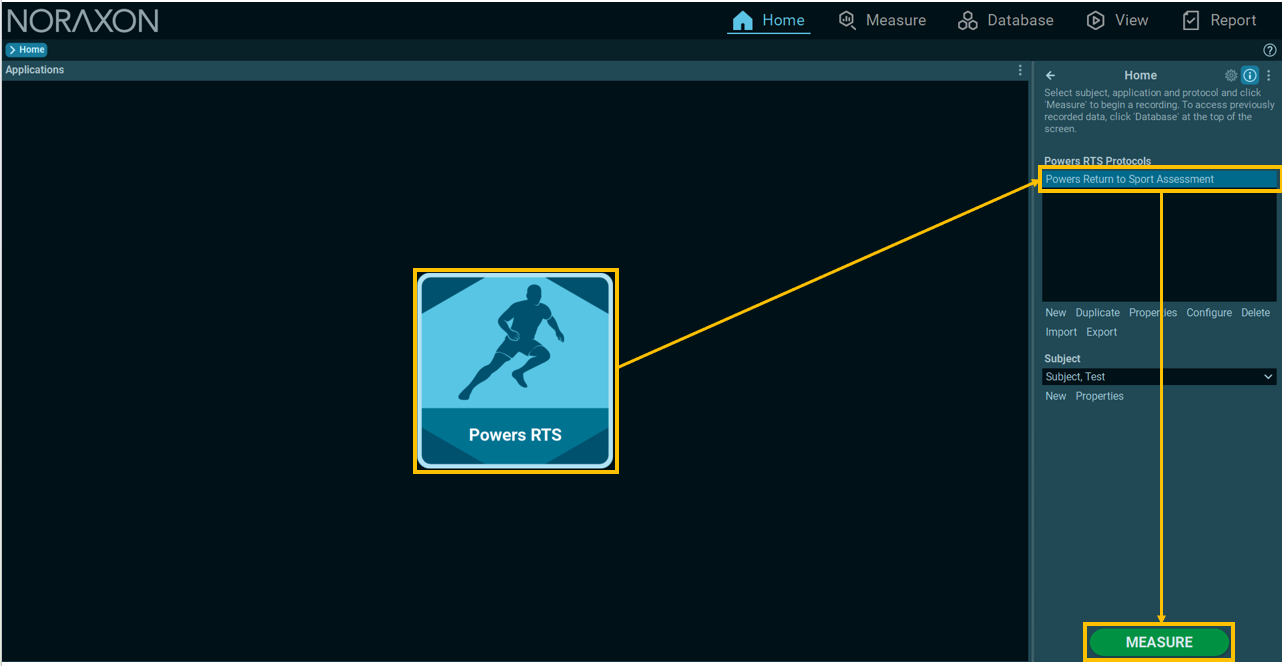Toggle the info icon in Home panel
1282x666 pixels.
[x=1250, y=75]
